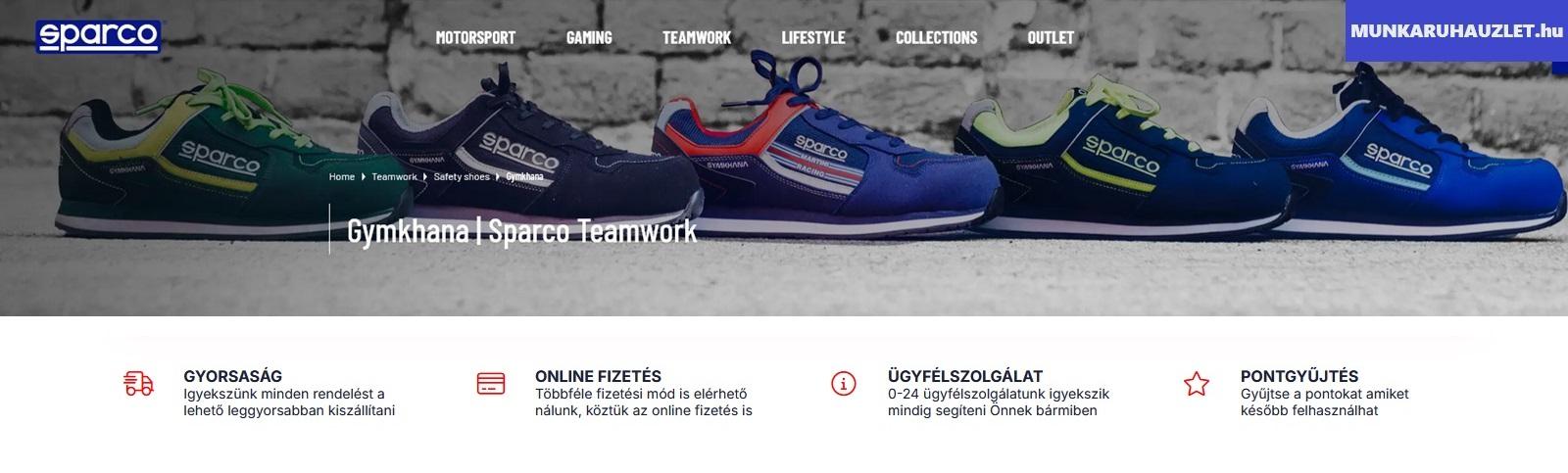Click the red delivery truck icon
Viewport: 1568px width, 473px height.
point(139,383)
